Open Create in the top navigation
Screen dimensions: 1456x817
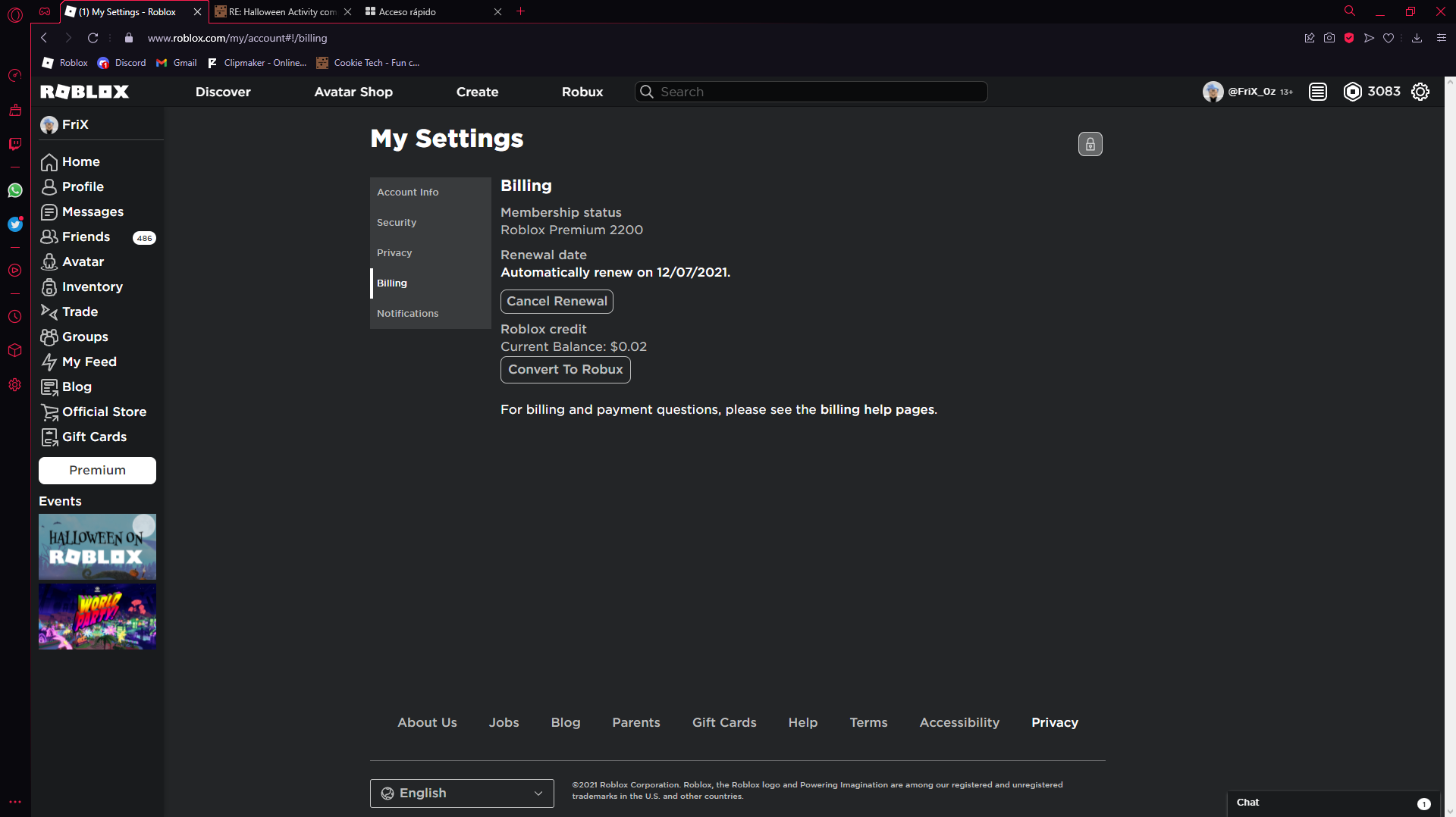click(477, 92)
